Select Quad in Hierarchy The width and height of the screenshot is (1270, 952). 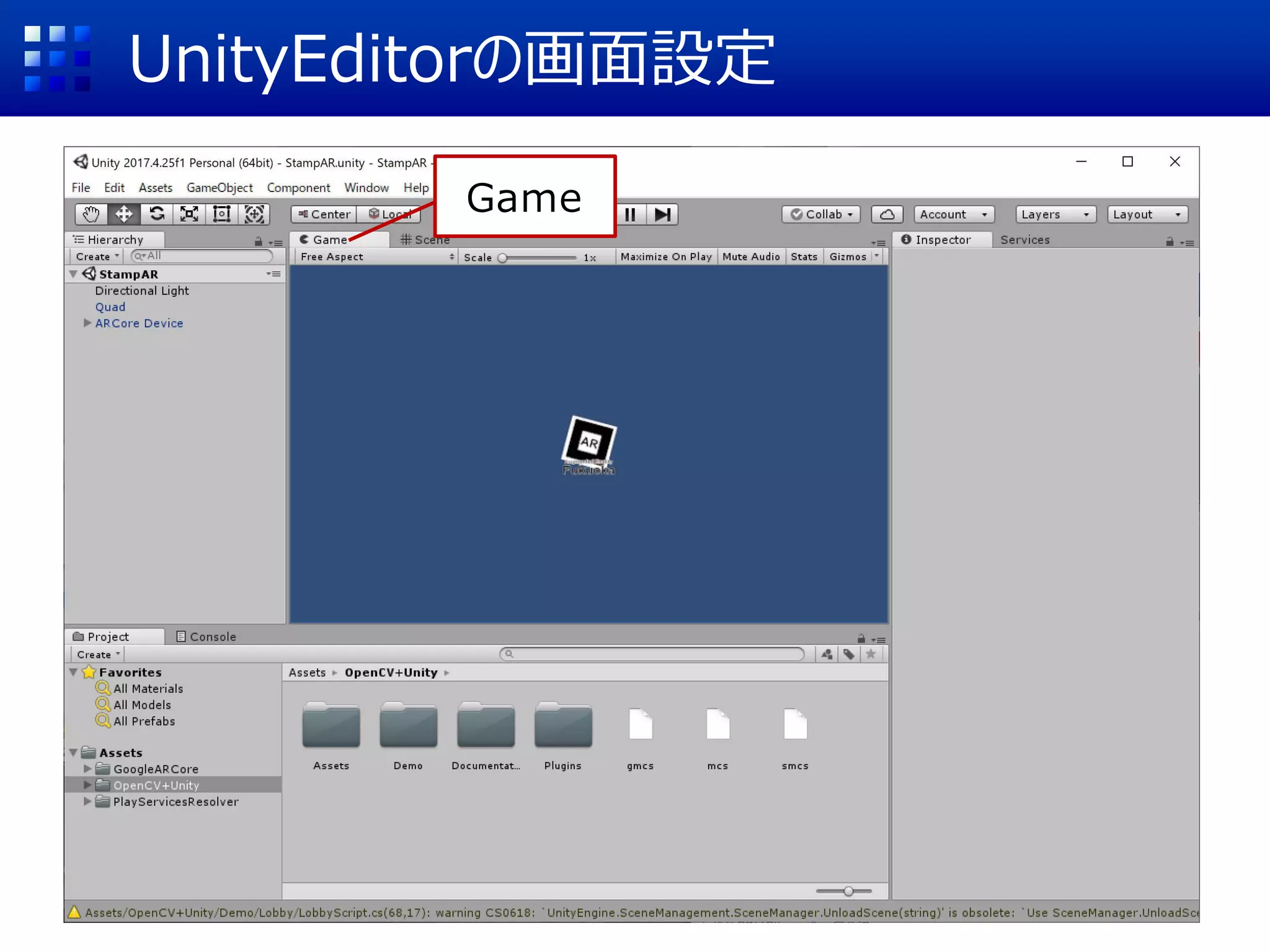coord(110,307)
